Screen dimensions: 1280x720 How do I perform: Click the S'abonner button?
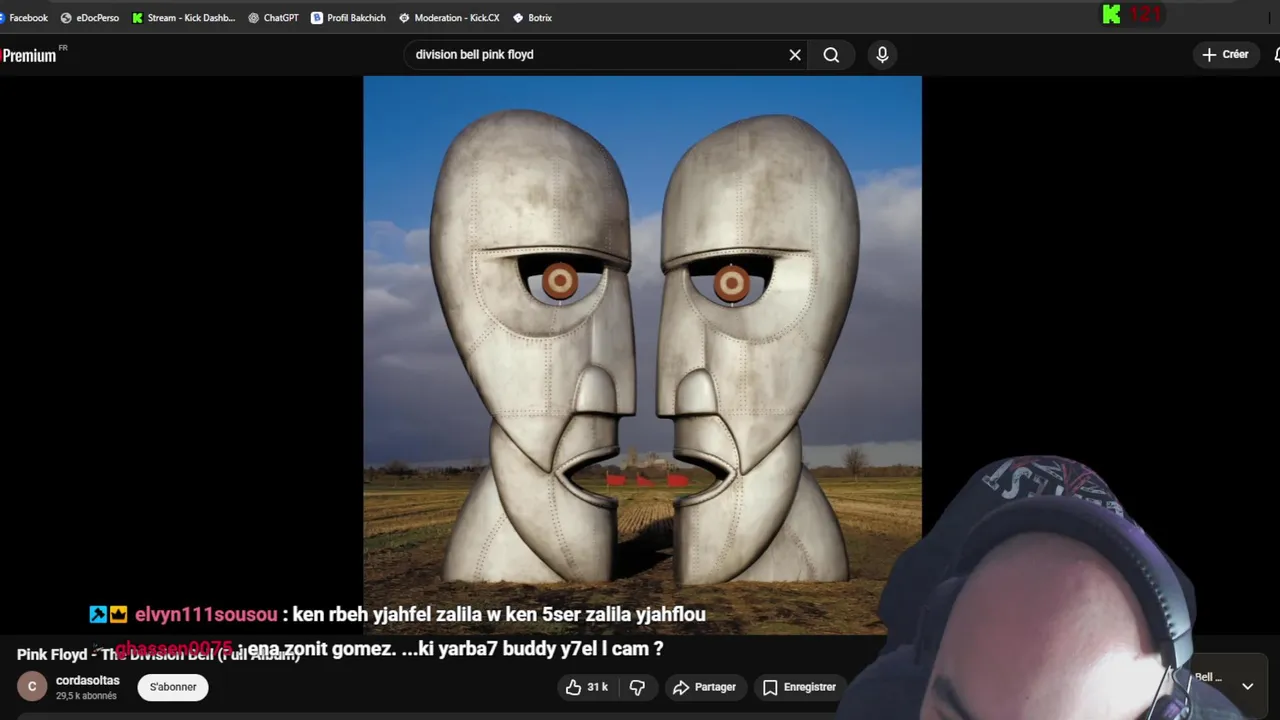point(173,687)
